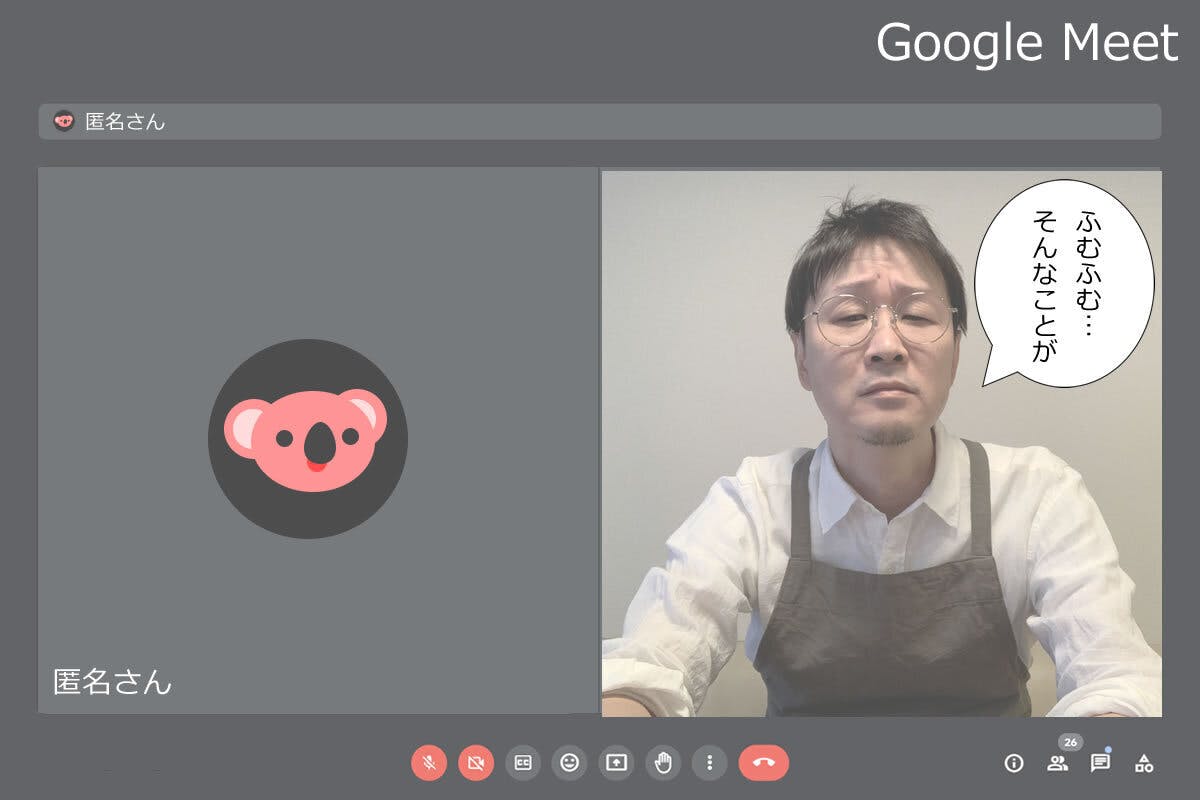Image resolution: width=1200 pixels, height=800 pixels.
Task: Open the meeting details info icon
Action: click(x=1014, y=763)
